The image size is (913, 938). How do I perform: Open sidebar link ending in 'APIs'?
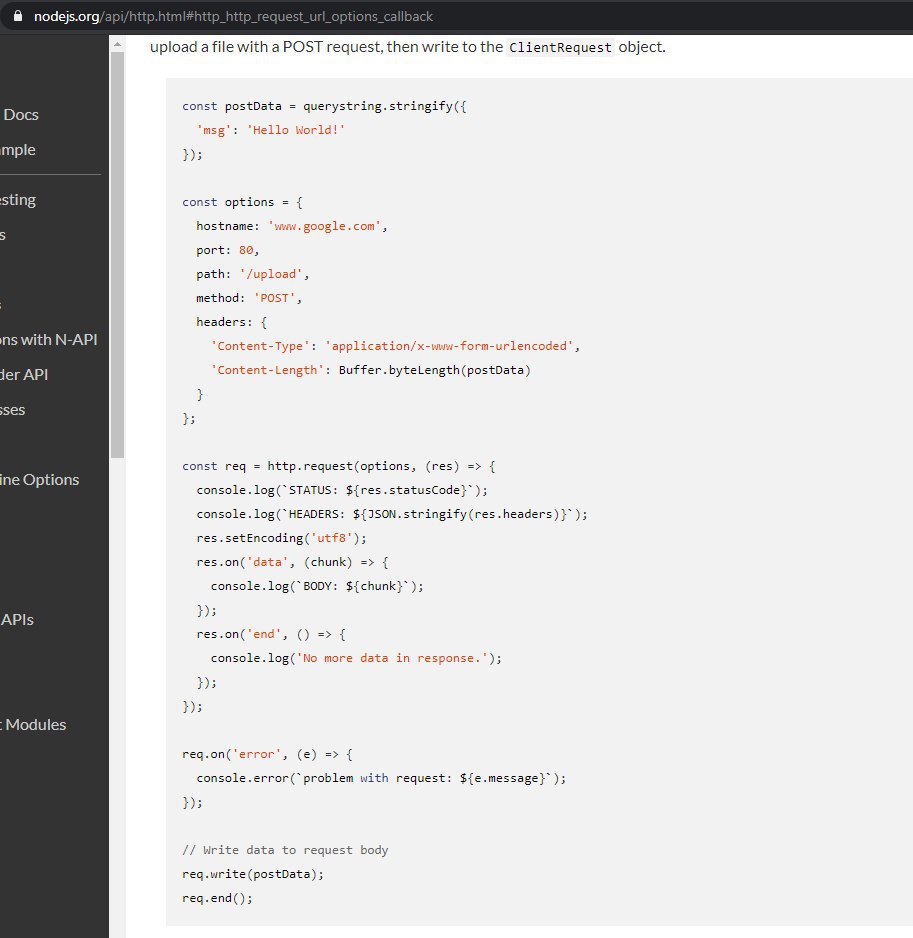[17, 620]
